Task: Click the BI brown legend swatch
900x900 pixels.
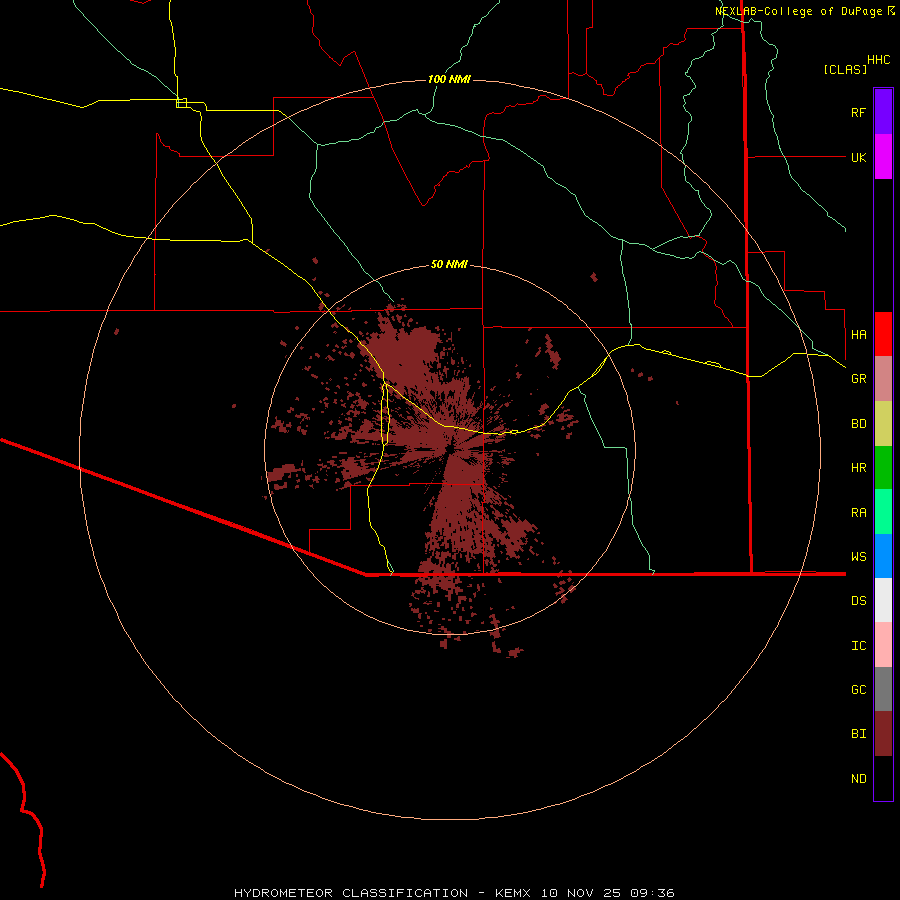Action: click(883, 734)
